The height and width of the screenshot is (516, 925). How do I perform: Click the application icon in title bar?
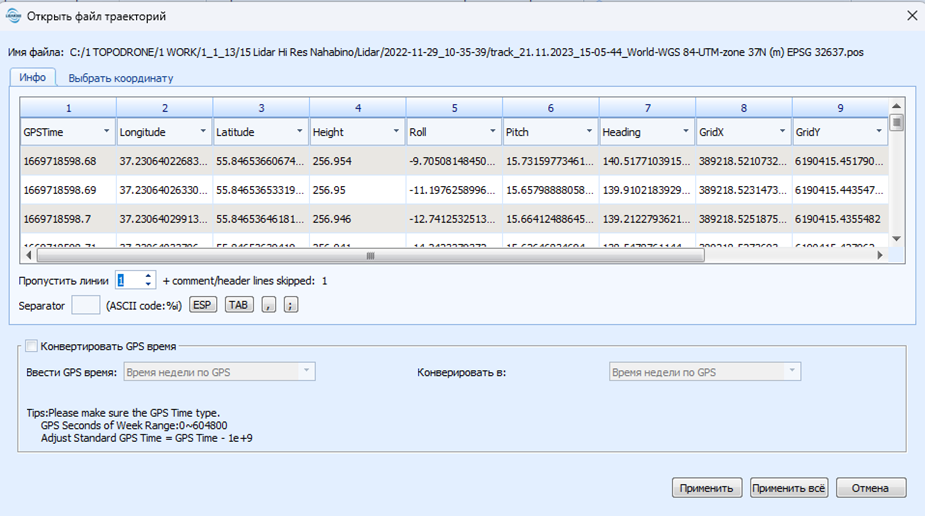[x=13, y=16]
